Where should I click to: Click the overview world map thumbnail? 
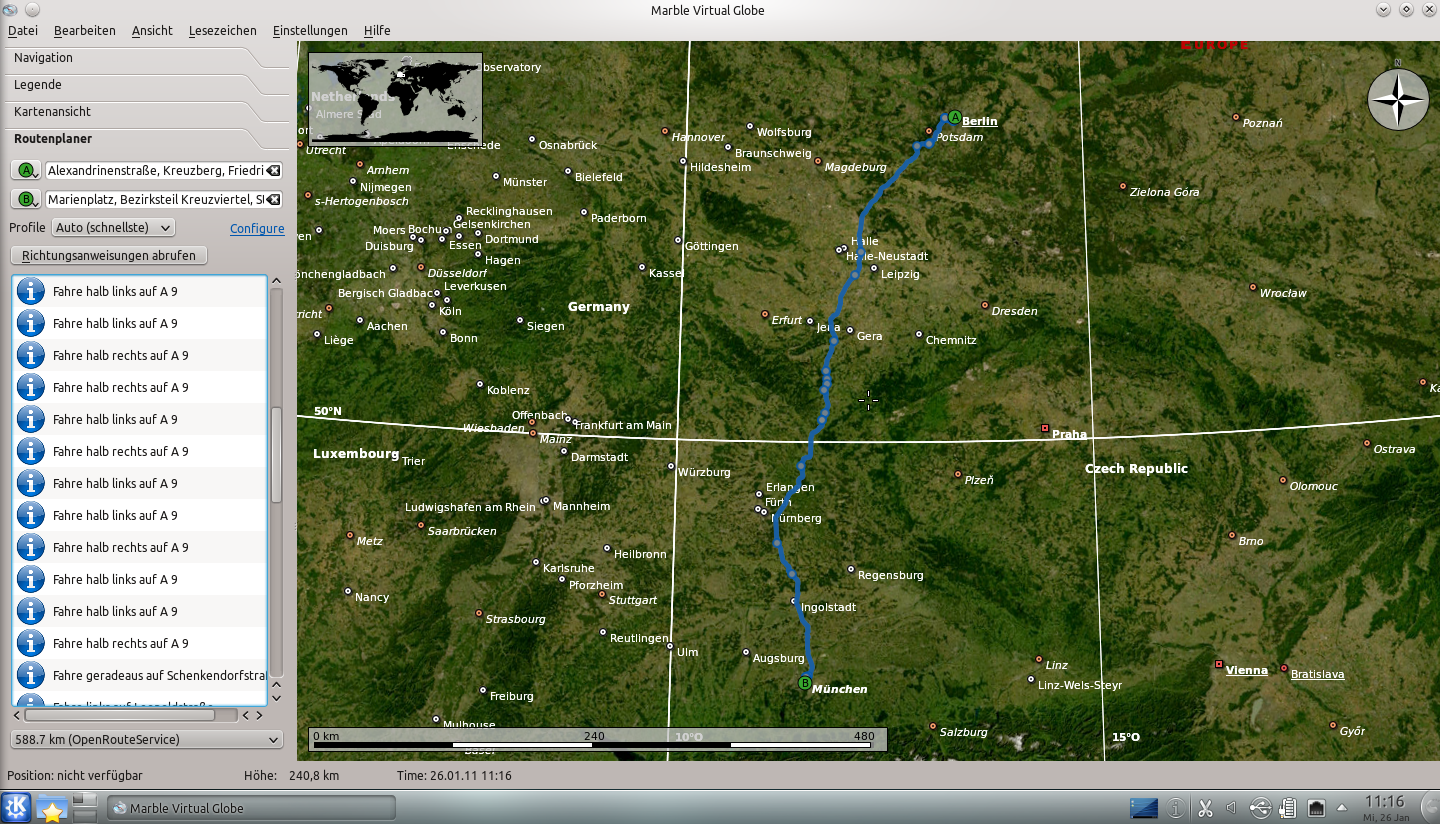click(394, 99)
